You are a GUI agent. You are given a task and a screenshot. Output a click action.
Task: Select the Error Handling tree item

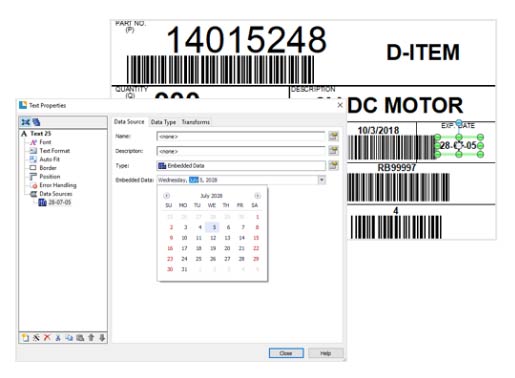click(54, 185)
